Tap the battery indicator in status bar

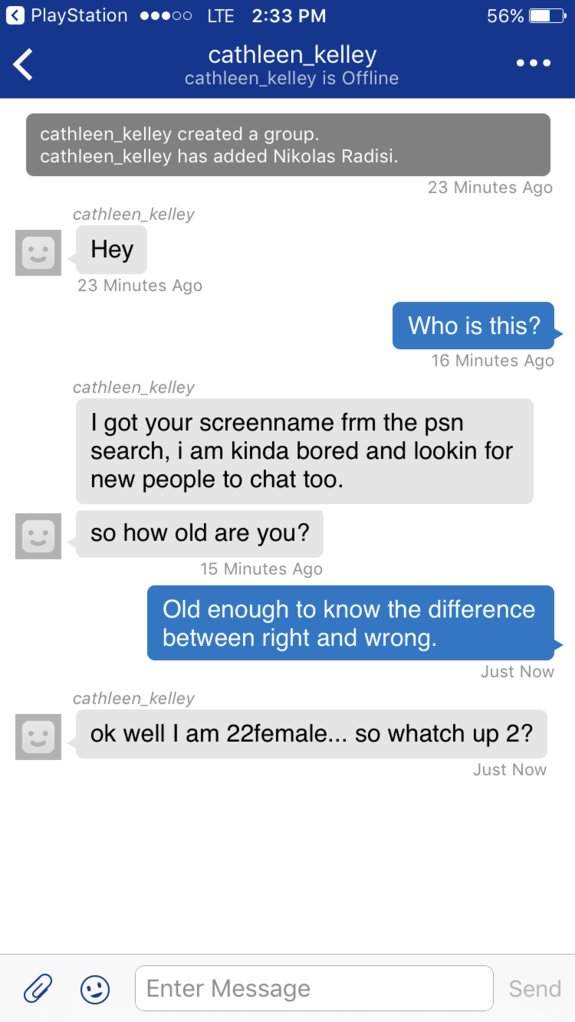548,16
